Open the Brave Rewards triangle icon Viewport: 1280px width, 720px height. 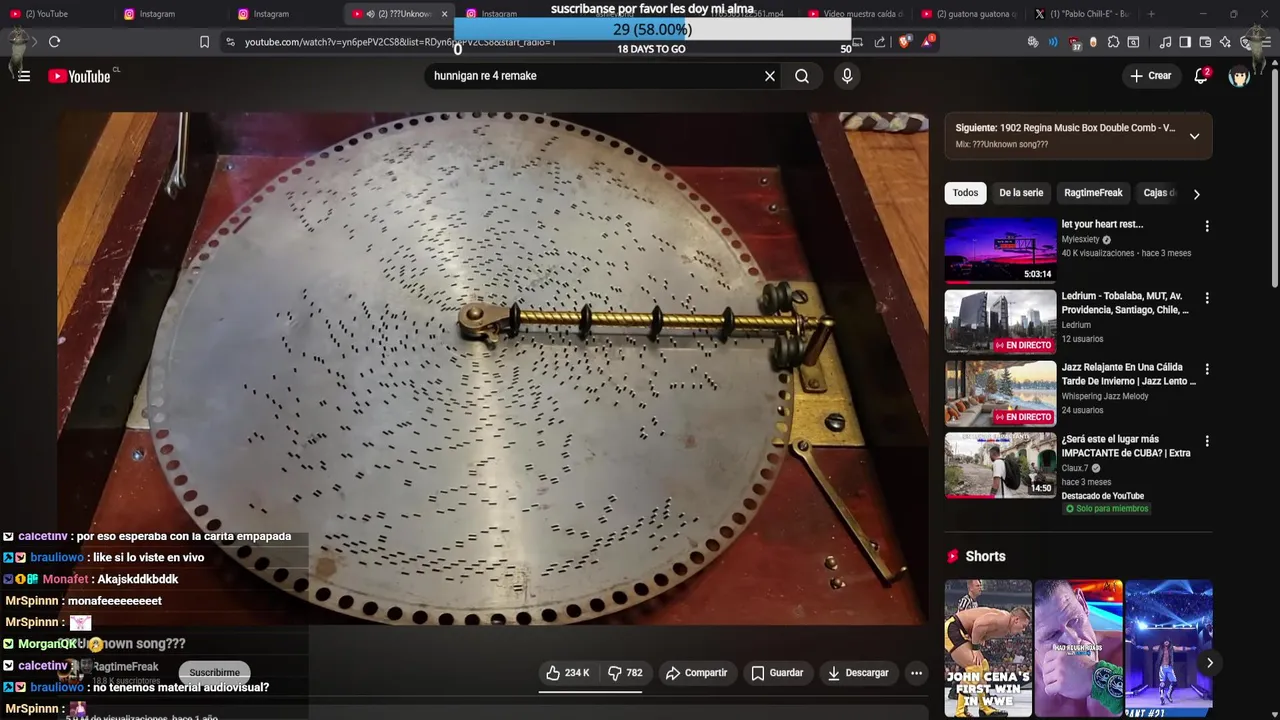[928, 42]
